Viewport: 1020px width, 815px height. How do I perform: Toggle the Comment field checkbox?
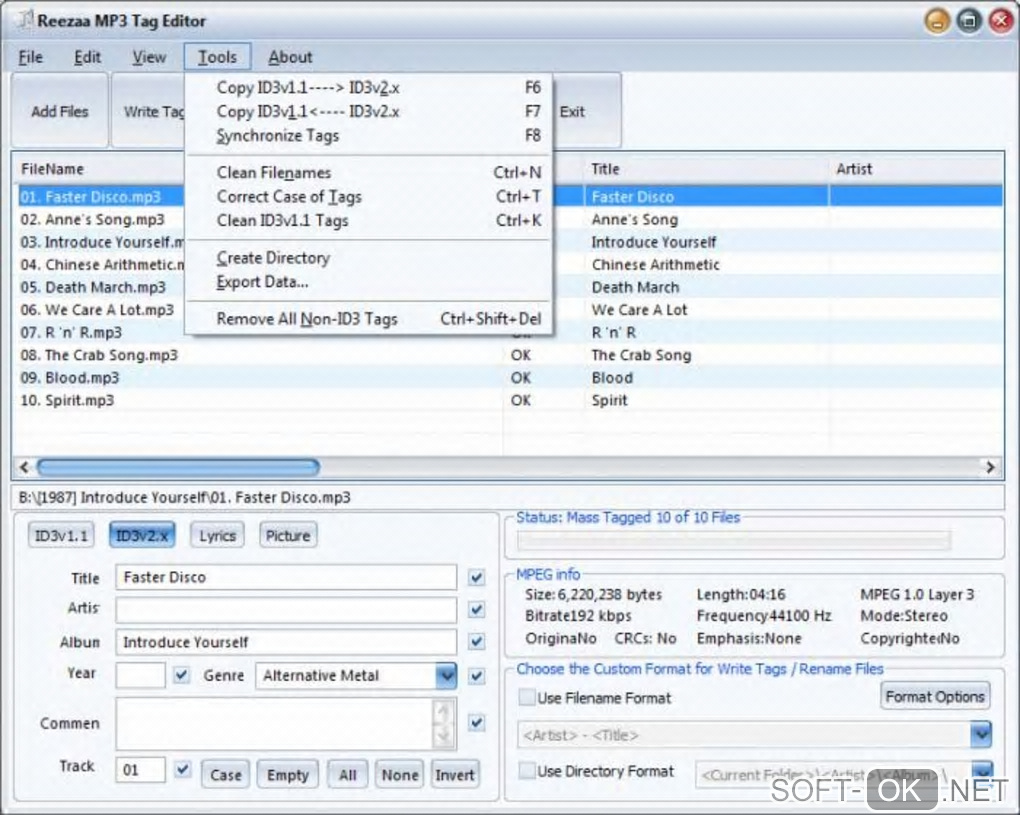pyautogui.click(x=477, y=723)
